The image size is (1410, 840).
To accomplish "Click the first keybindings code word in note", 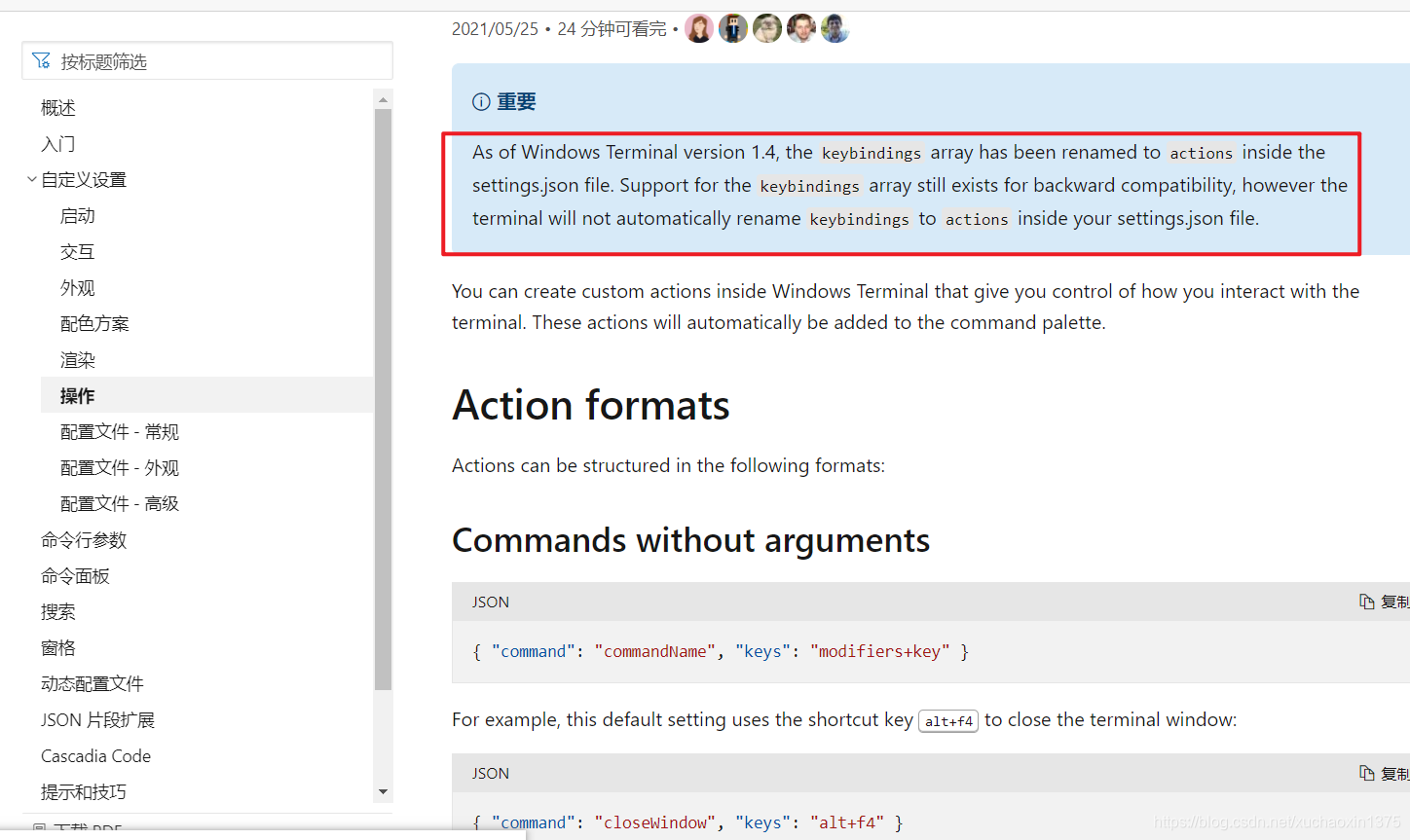I will pos(872,153).
